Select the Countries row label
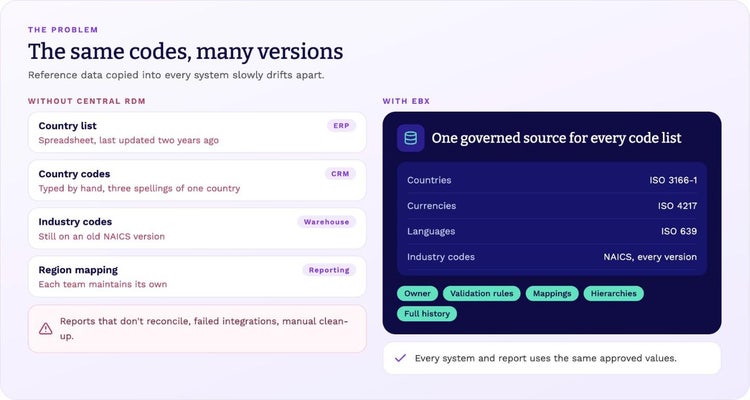750x400 pixels. (x=429, y=180)
